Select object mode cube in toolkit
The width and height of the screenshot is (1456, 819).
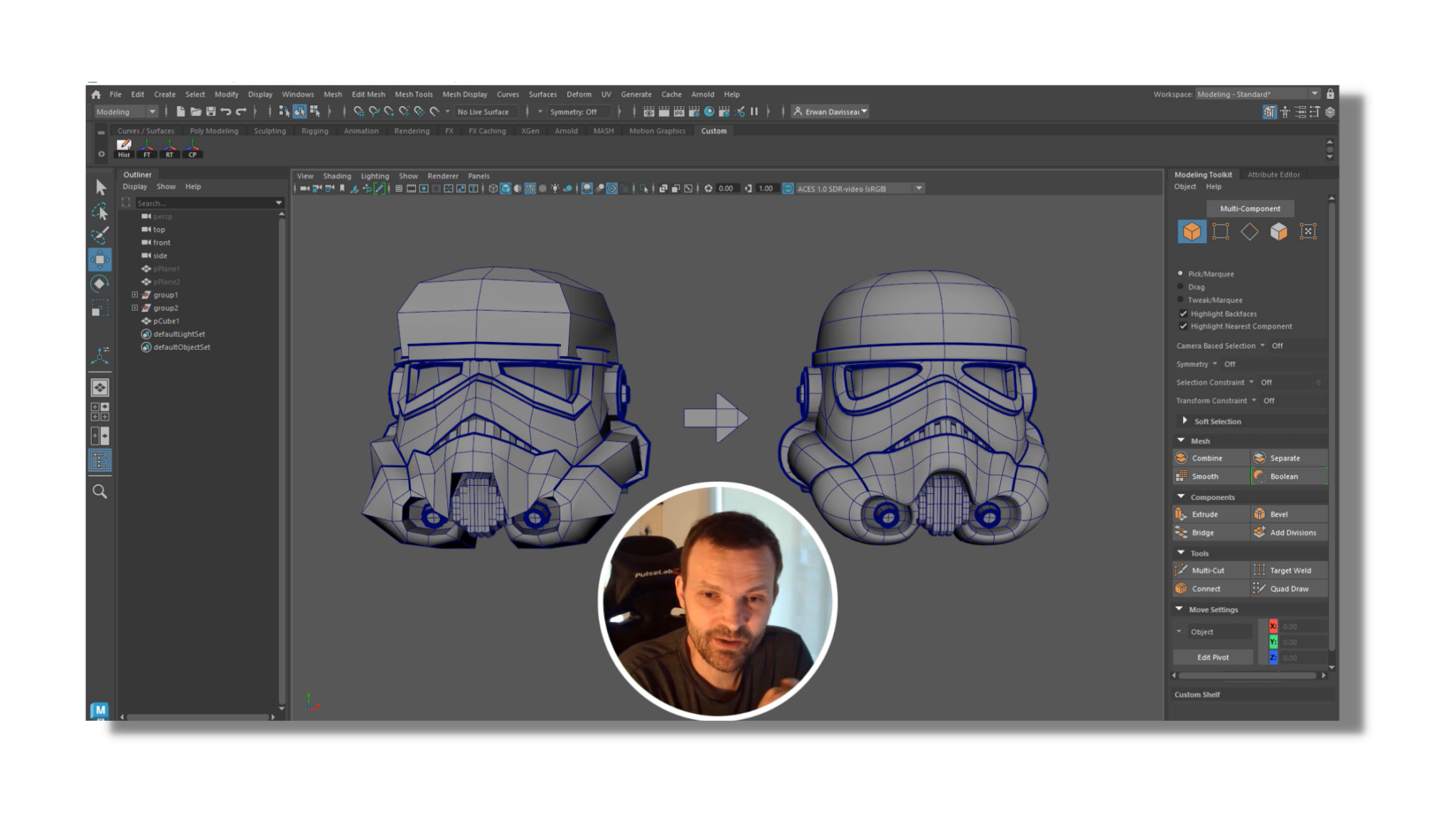pos(1192,232)
